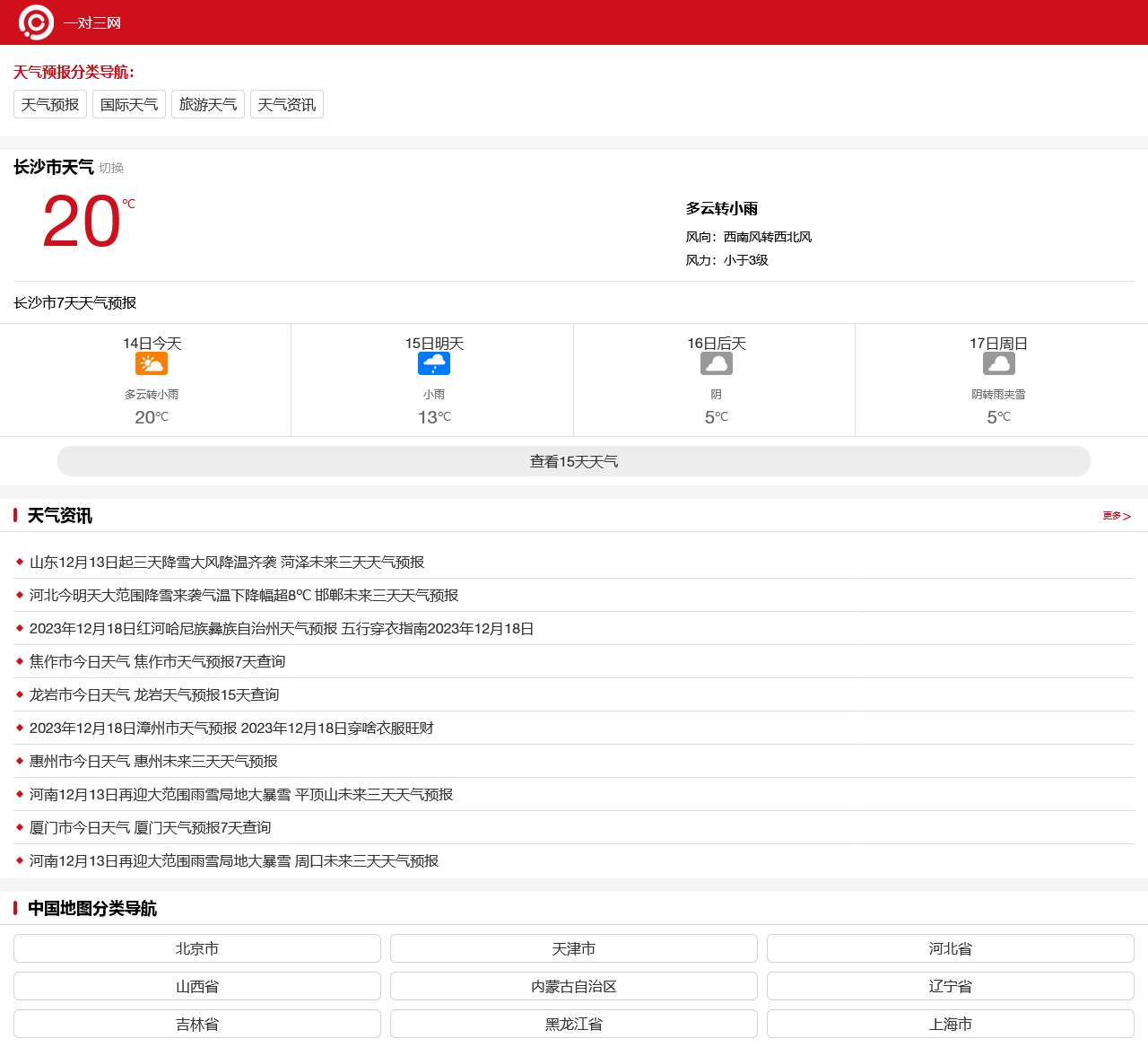Click the 查看15天天气 button
1148x1047 pixels.
[x=574, y=461]
